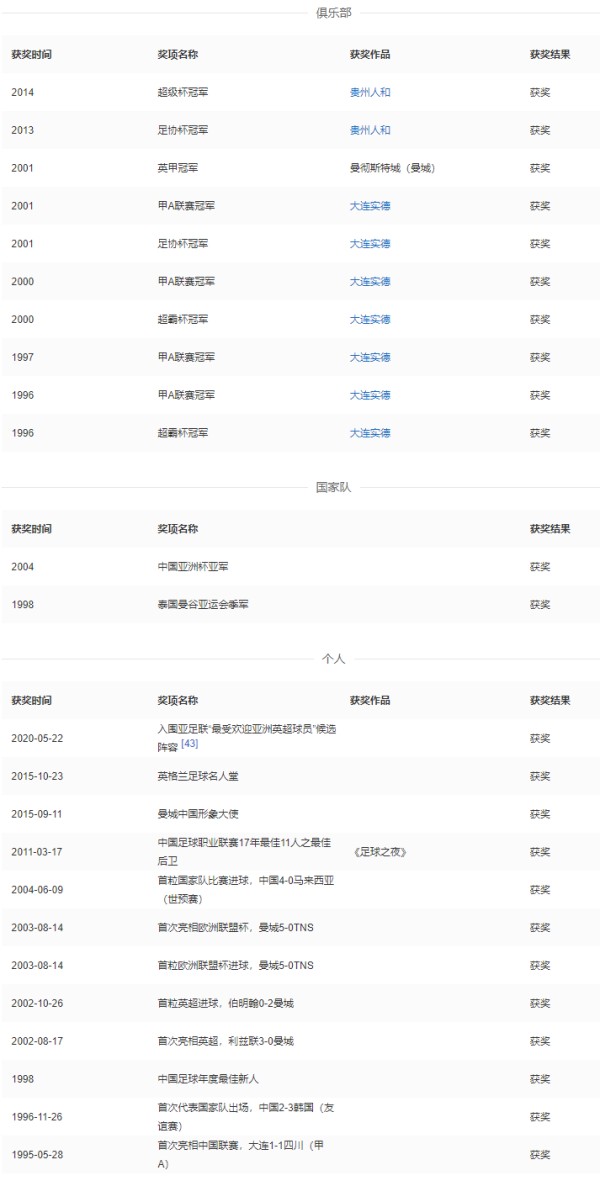Click the 个人 section heading
The height and width of the screenshot is (1181, 600).
(x=333, y=659)
